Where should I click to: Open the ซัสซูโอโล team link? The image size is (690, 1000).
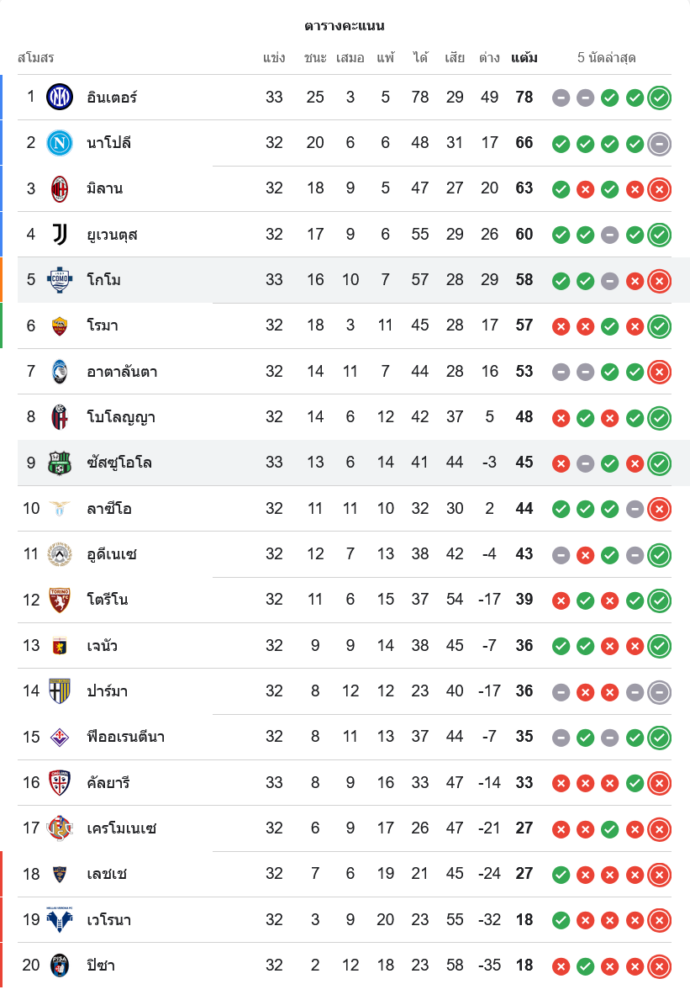tap(120, 463)
